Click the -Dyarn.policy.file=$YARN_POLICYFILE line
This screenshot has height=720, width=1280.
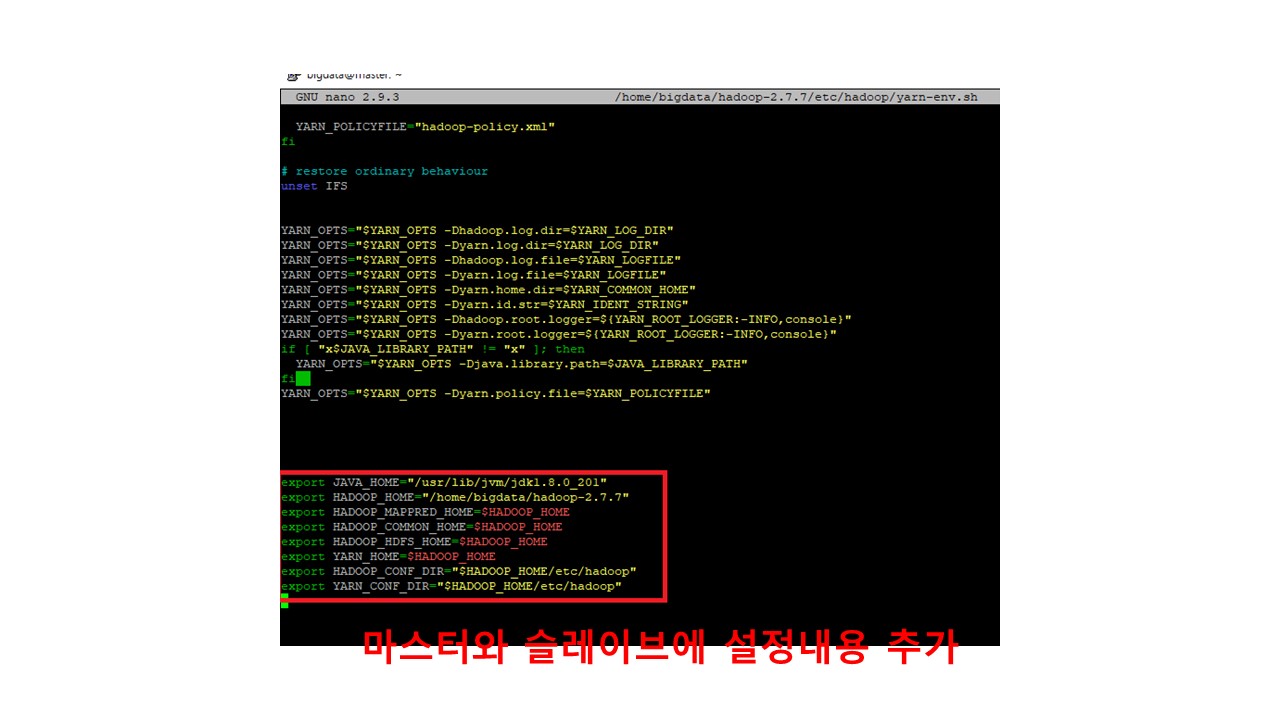click(496, 394)
